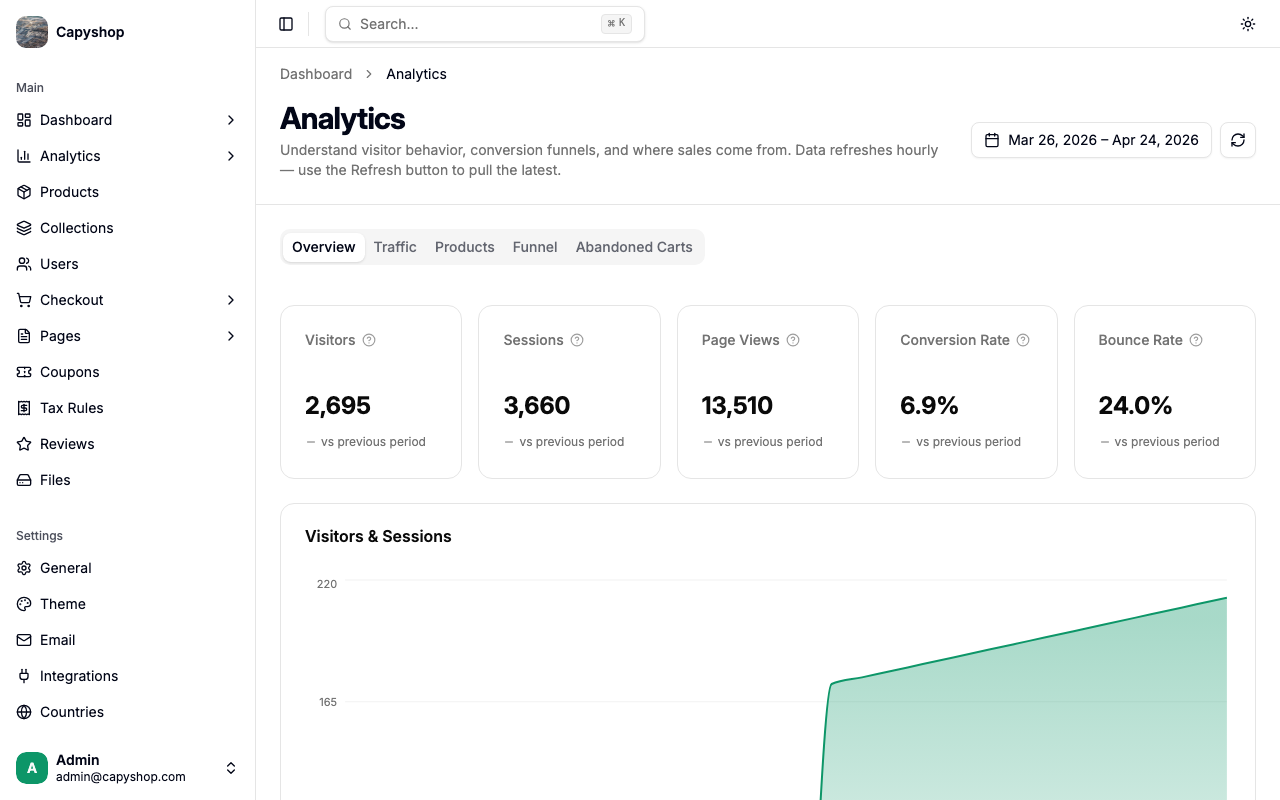The height and width of the screenshot is (800, 1280).
Task: Switch theme with the sun icon
Action: click(x=1248, y=24)
